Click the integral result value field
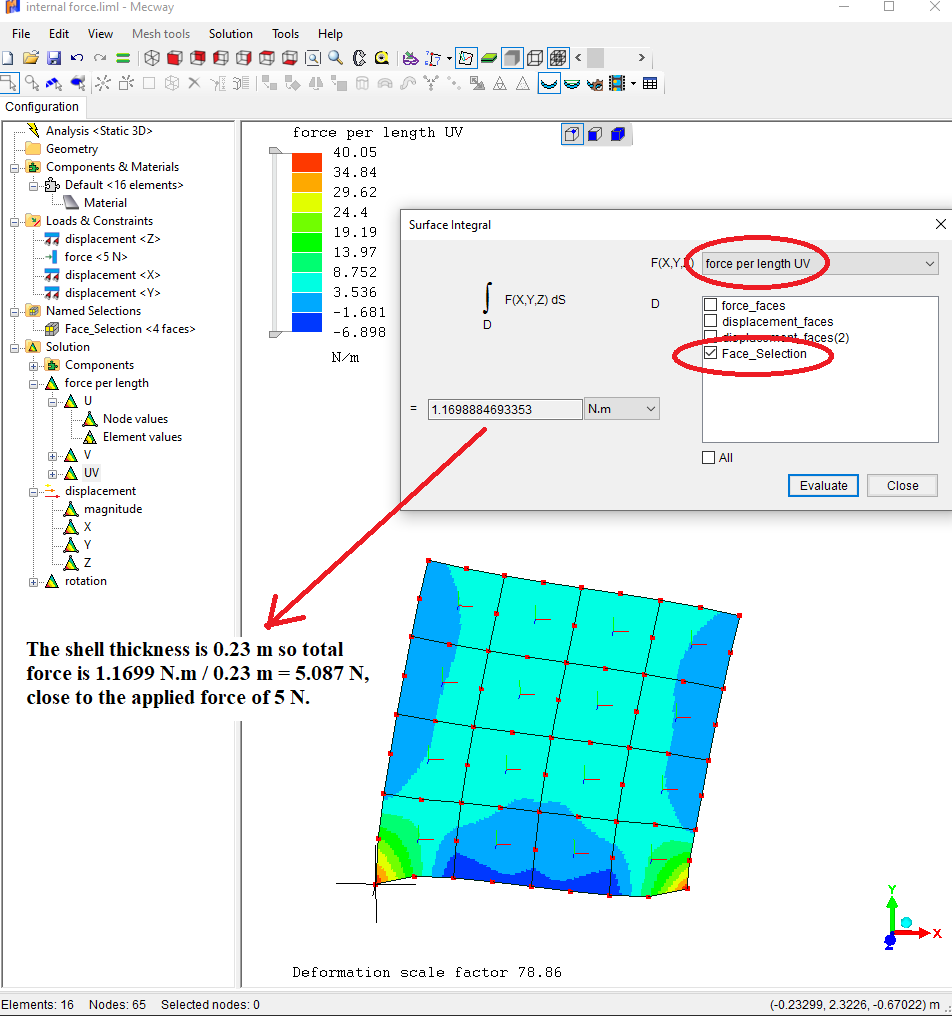 (x=505, y=410)
